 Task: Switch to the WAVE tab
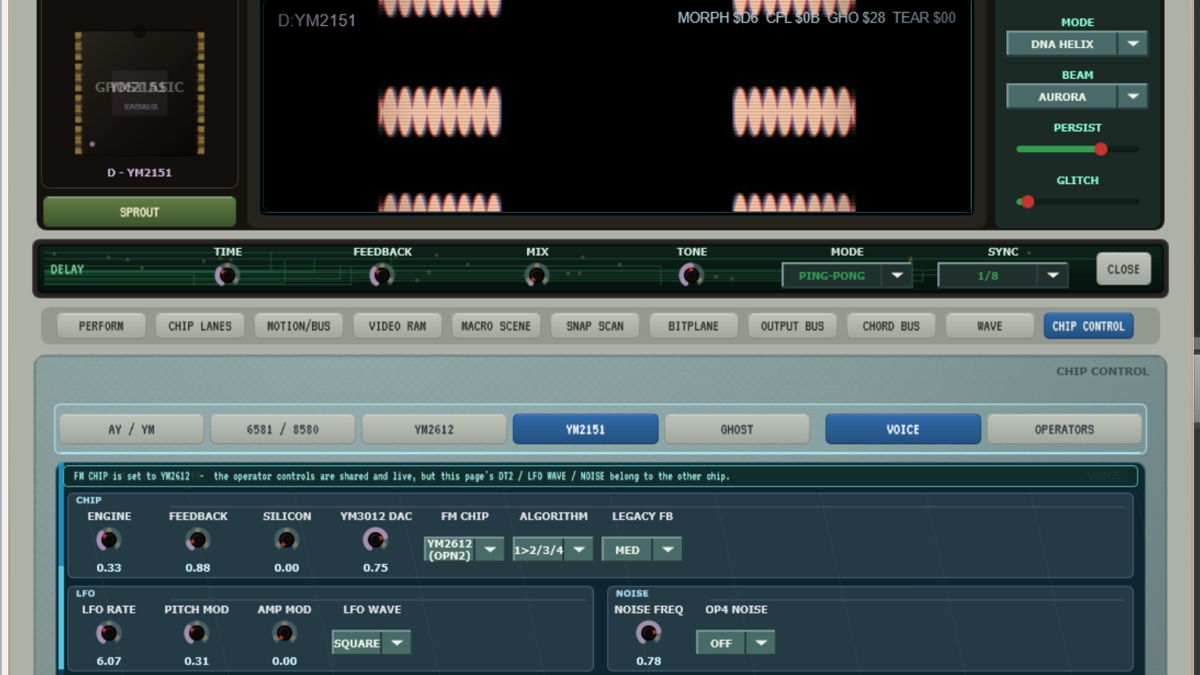coord(989,326)
